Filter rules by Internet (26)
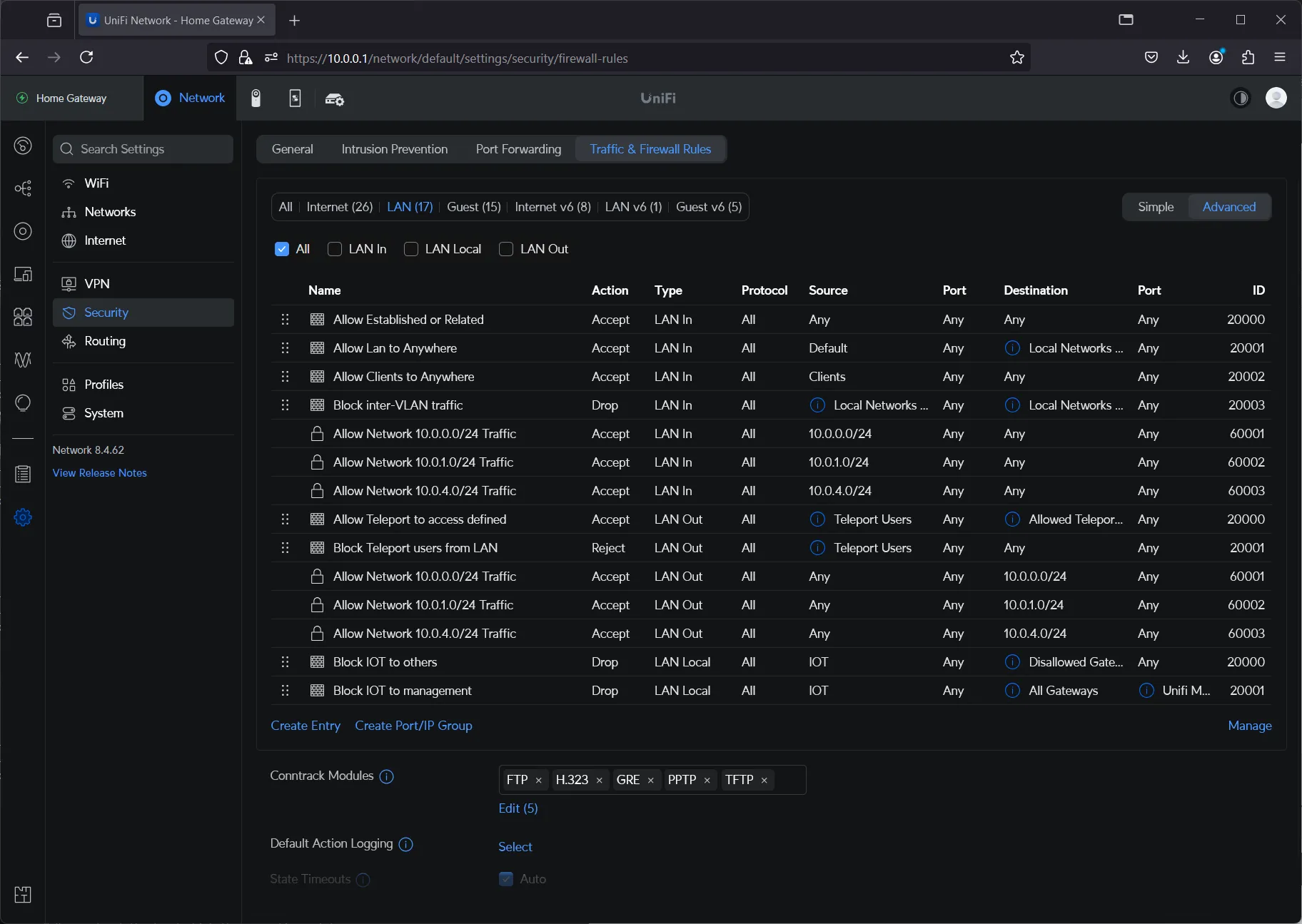This screenshot has height=924, width=1302. click(x=339, y=207)
